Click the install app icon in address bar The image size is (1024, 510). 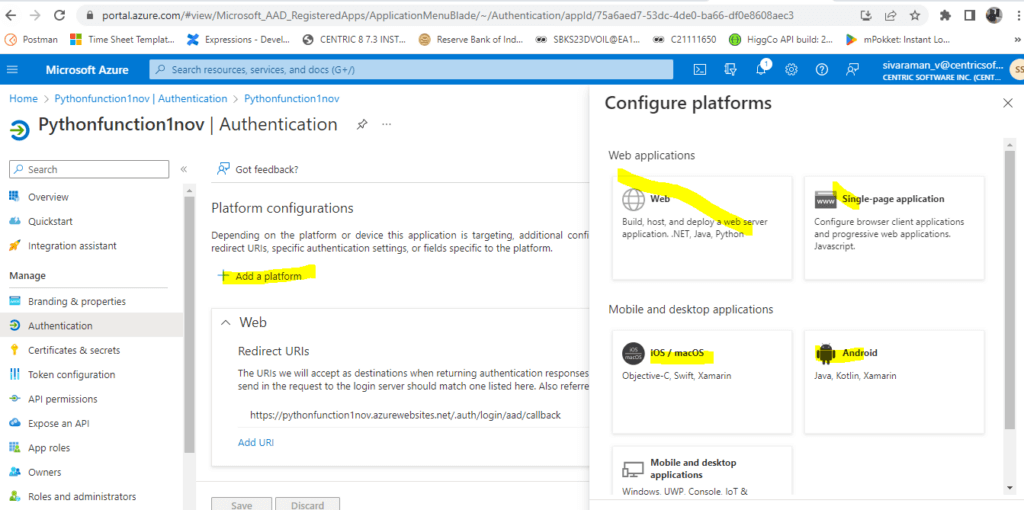pyautogui.click(x=867, y=15)
